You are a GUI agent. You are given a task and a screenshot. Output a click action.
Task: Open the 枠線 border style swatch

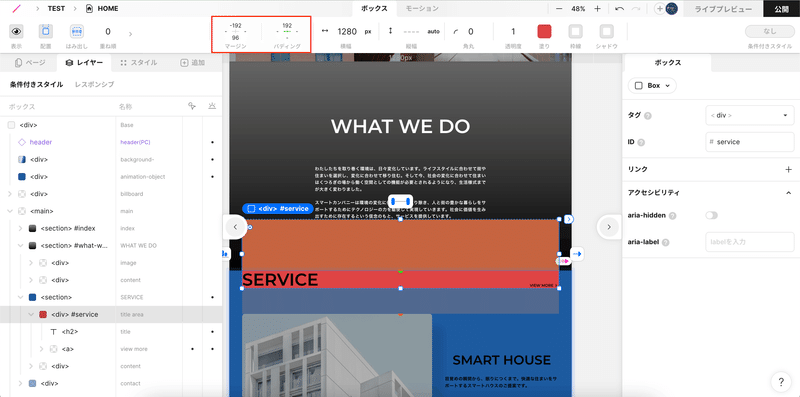(x=576, y=32)
